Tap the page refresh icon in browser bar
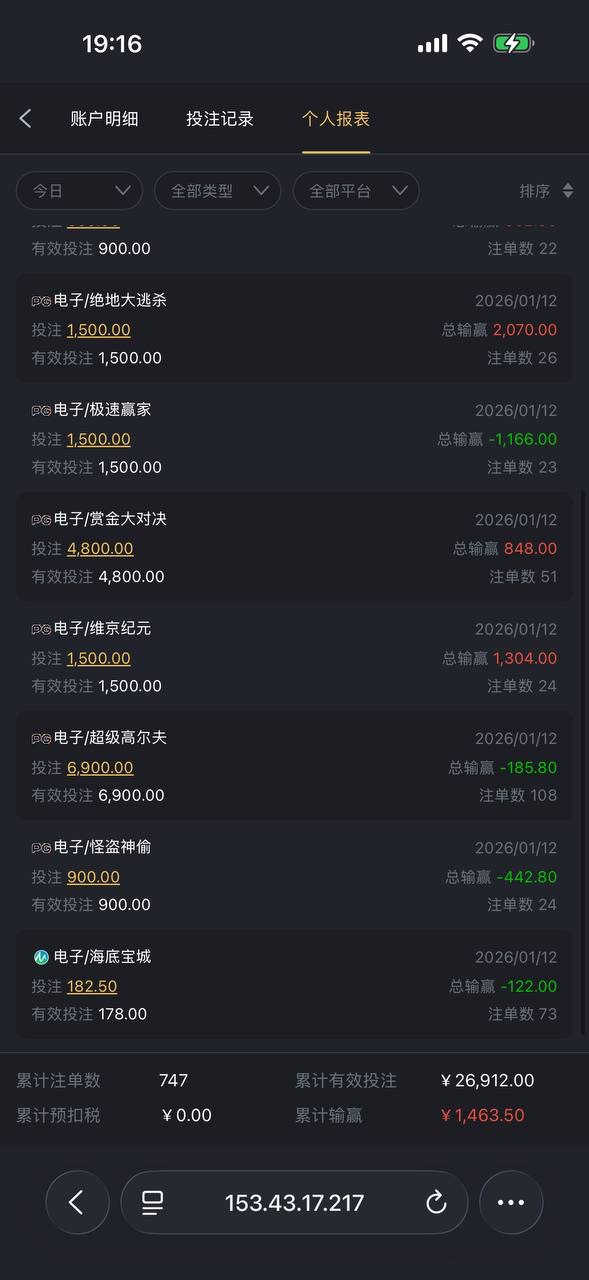The height and width of the screenshot is (1280, 589). click(438, 1203)
